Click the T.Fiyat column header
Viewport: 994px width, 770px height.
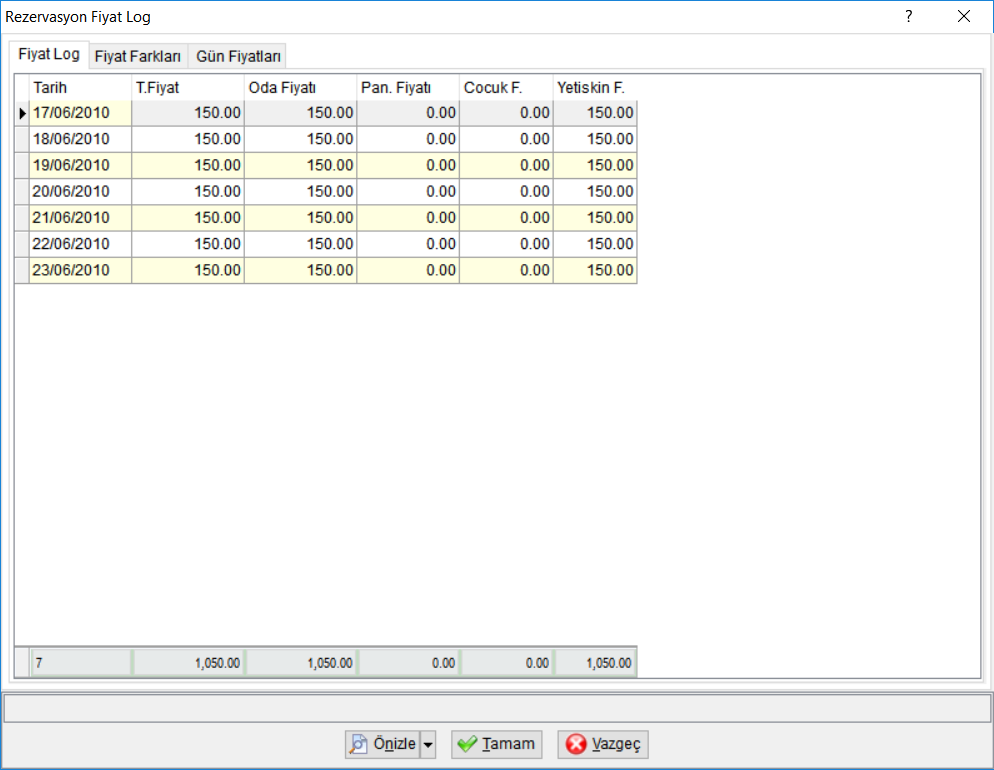(188, 87)
